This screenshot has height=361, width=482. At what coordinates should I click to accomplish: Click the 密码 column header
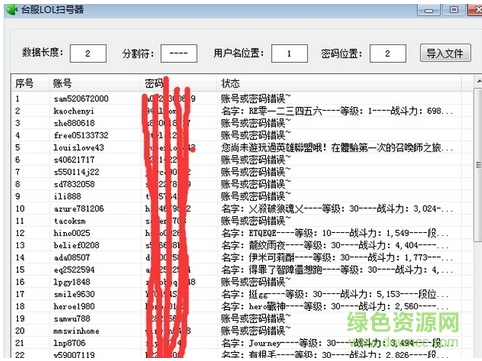179,83
